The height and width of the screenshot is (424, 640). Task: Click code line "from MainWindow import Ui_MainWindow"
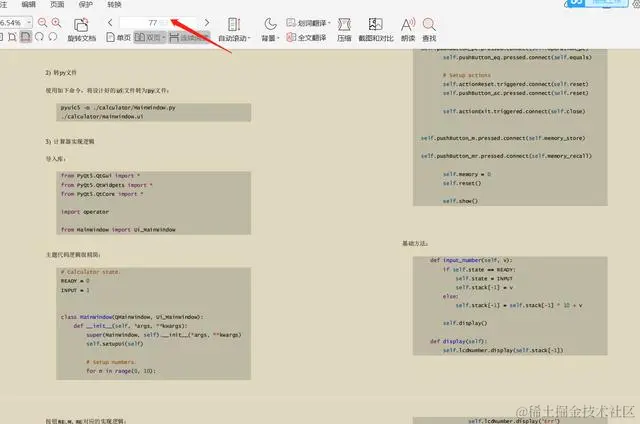(118, 230)
